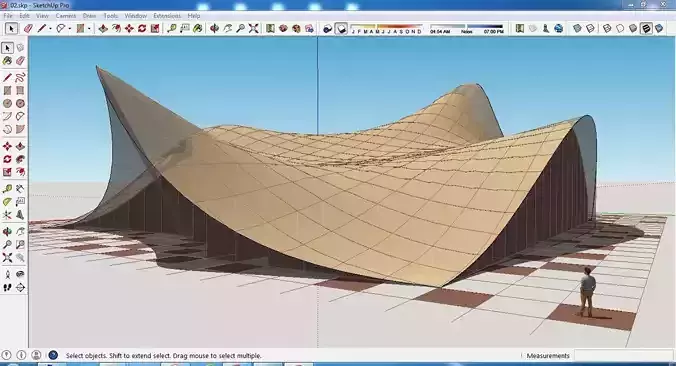This screenshot has height=366, width=676.
Task: Select the Make Component tool in left palette
Action: click(20, 48)
